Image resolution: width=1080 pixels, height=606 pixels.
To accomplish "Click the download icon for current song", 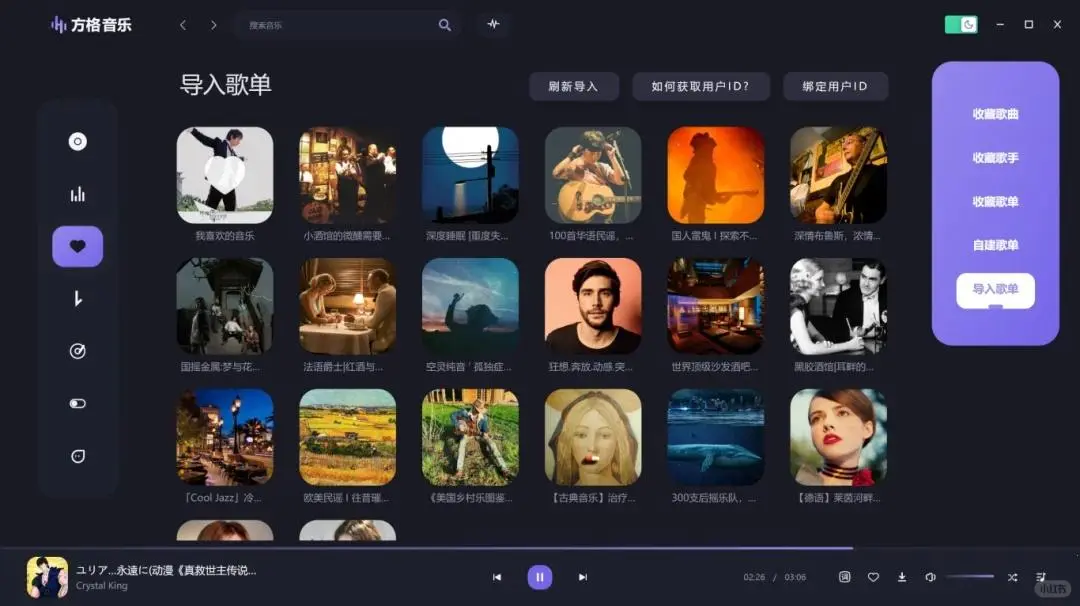I will pos(902,577).
